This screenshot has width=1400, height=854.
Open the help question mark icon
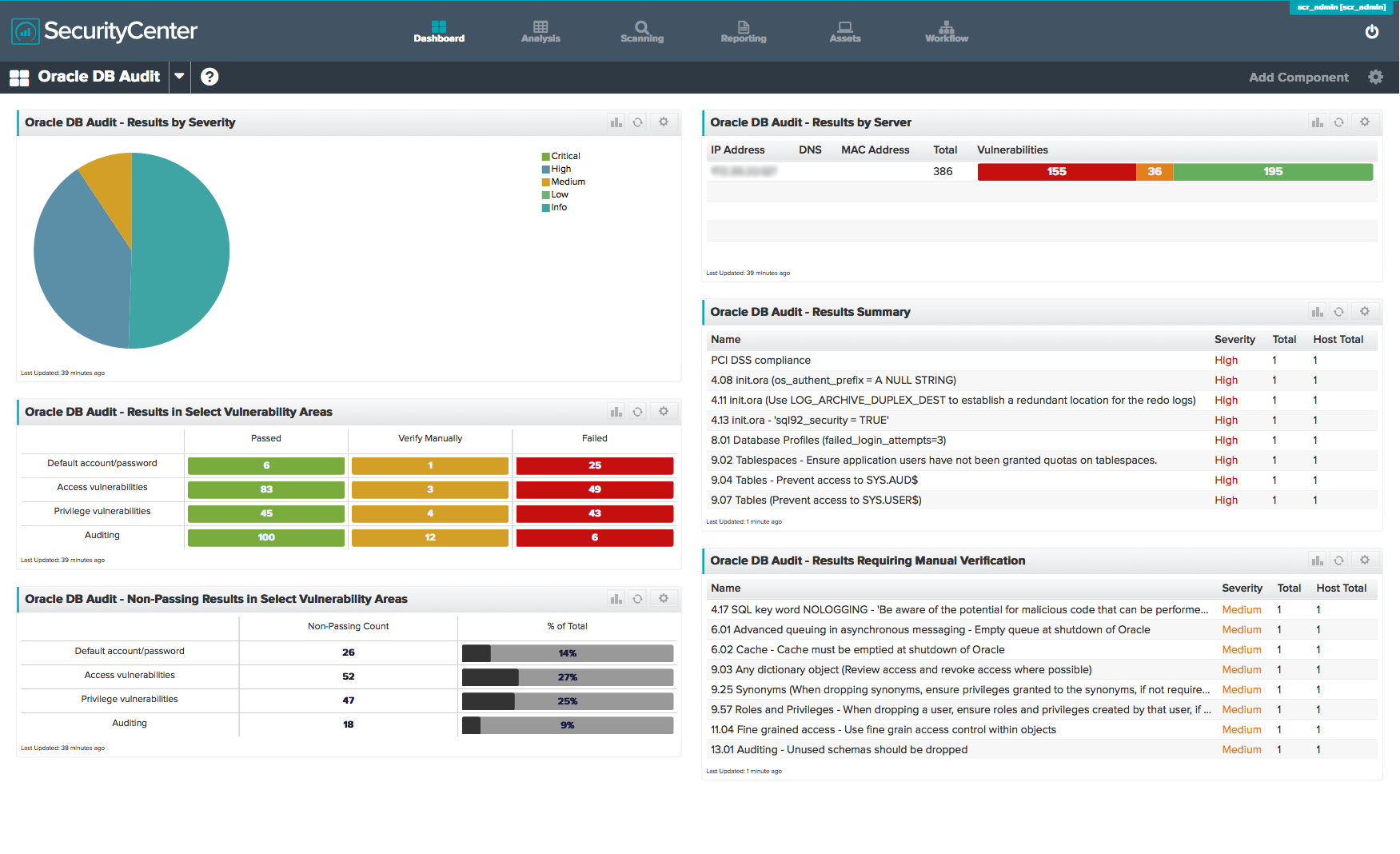coord(209,77)
